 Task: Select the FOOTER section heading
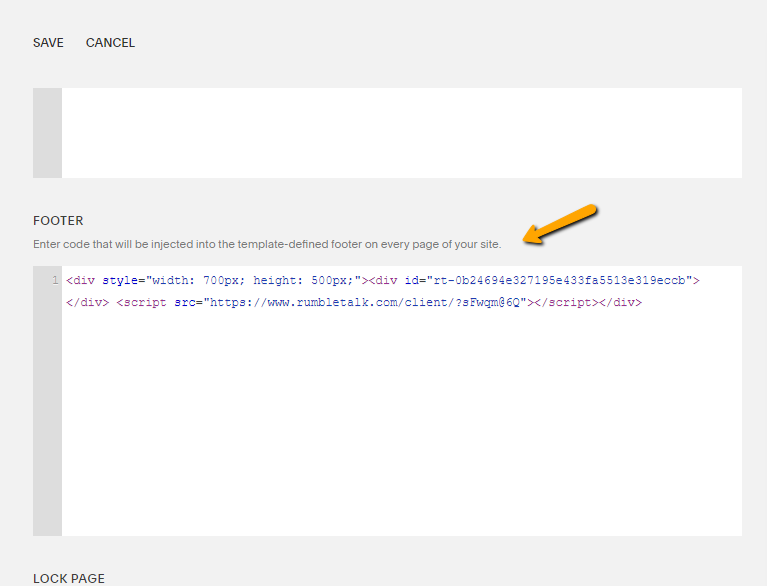tap(58, 221)
